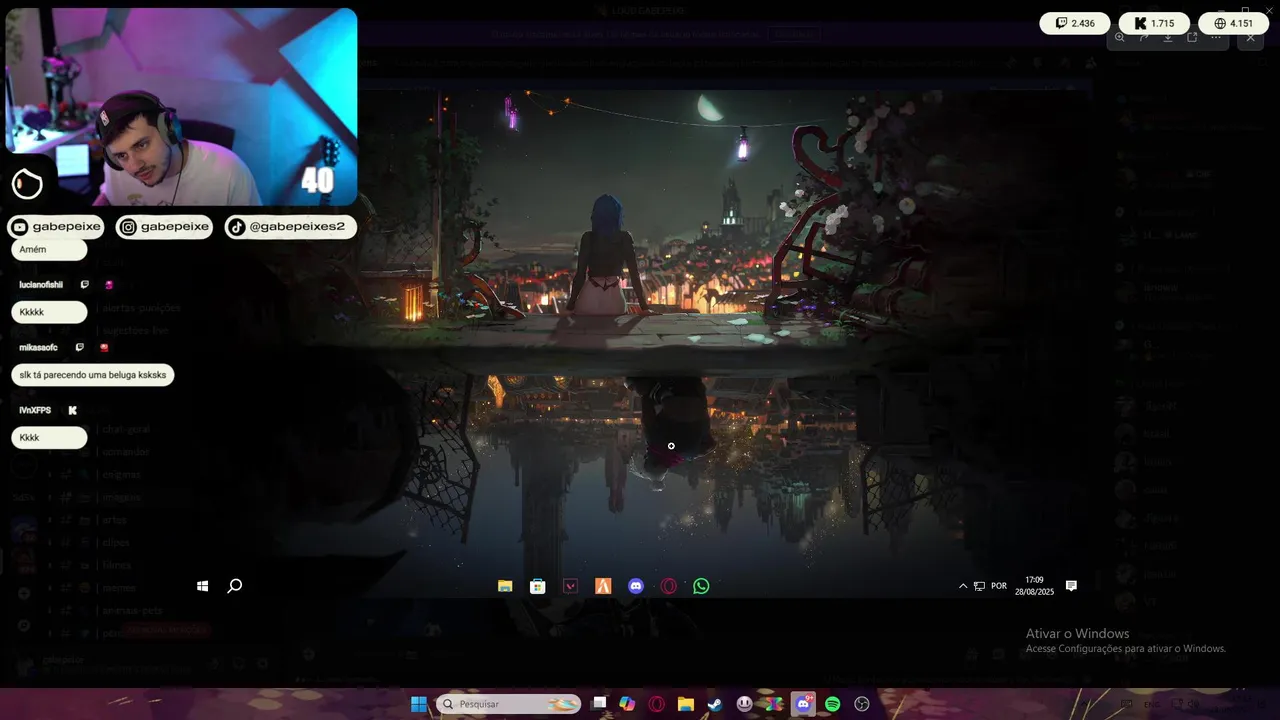Open the notification center icon next to the clock
Image resolution: width=1280 pixels, height=720 pixels.
(1071, 586)
